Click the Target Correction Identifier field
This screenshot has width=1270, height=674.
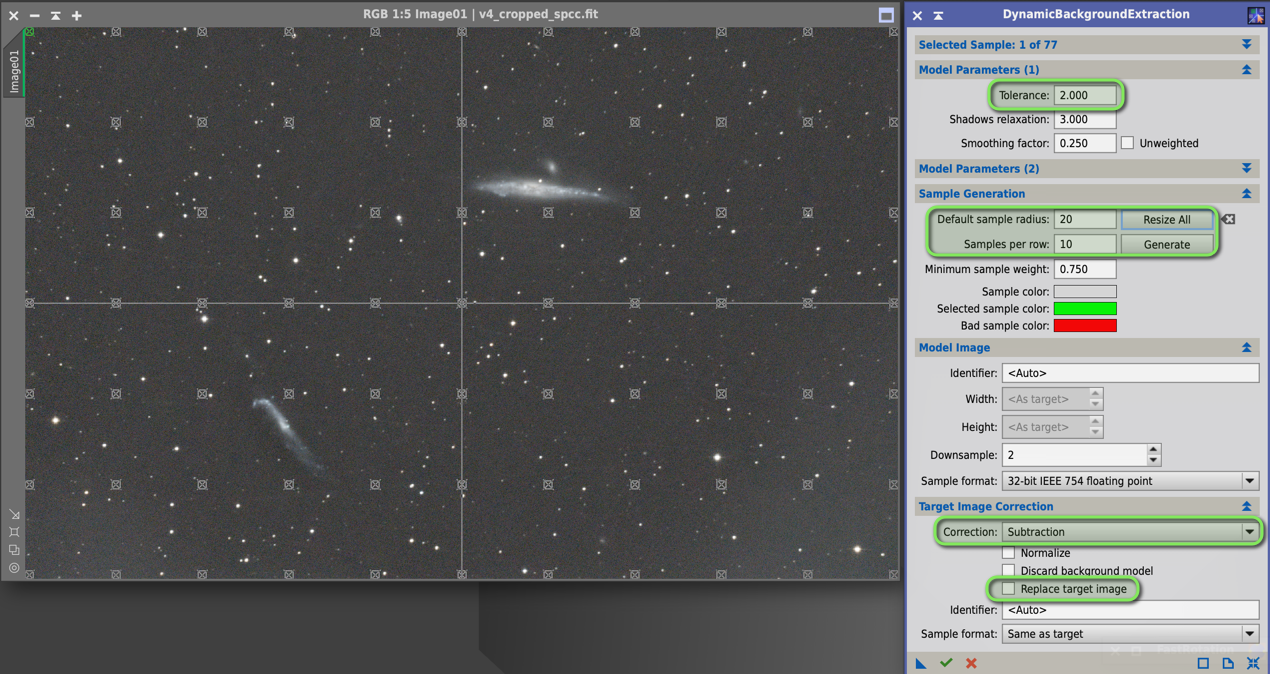1130,610
